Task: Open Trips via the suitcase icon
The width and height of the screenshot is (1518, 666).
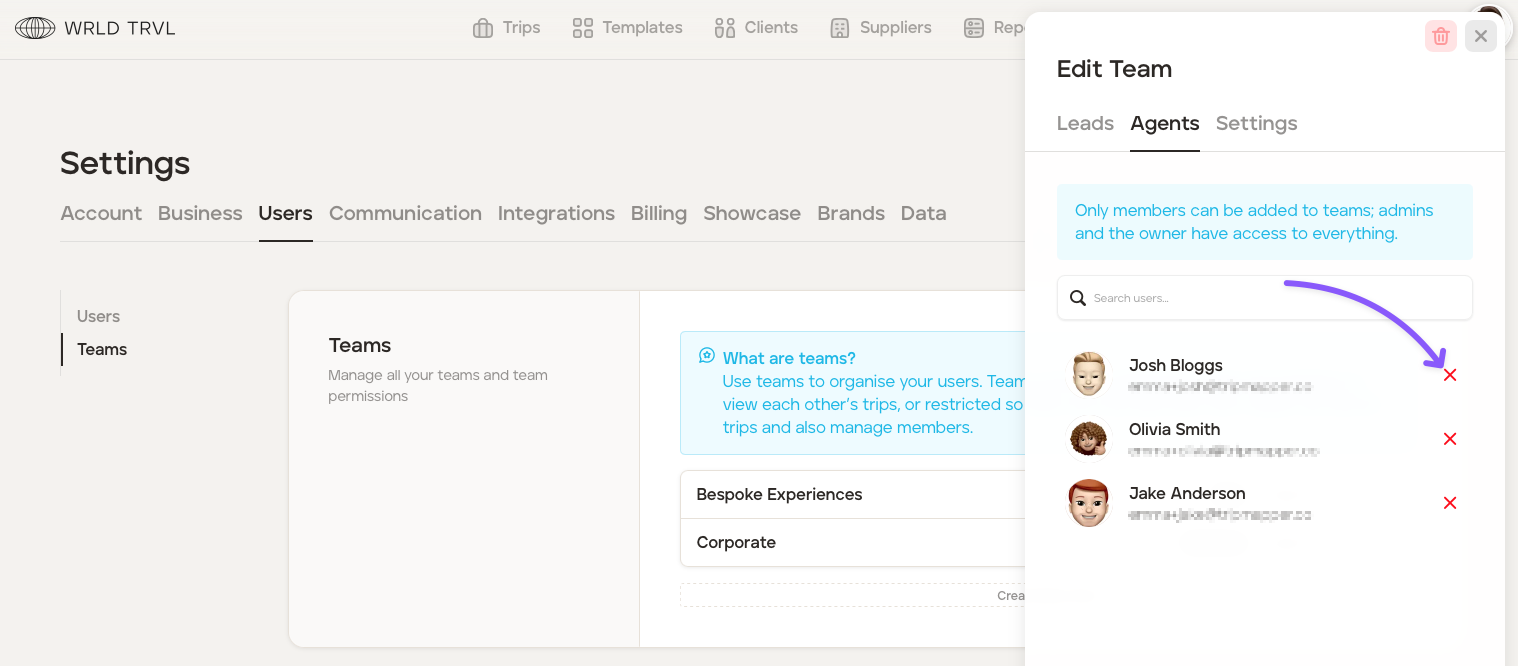Action: [483, 28]
